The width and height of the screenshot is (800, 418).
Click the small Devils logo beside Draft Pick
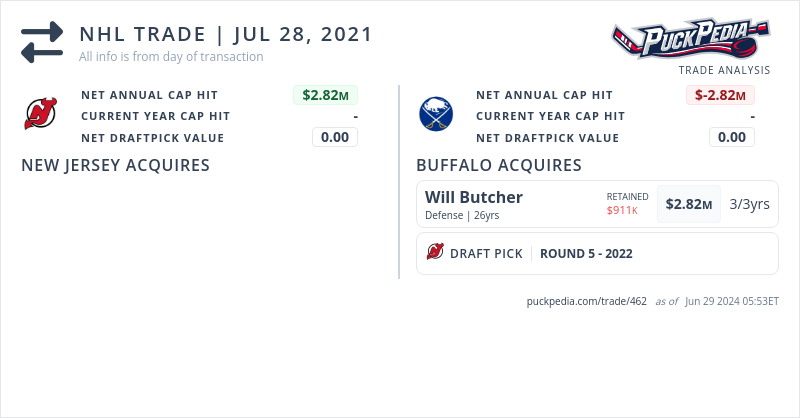pos(435,253)
